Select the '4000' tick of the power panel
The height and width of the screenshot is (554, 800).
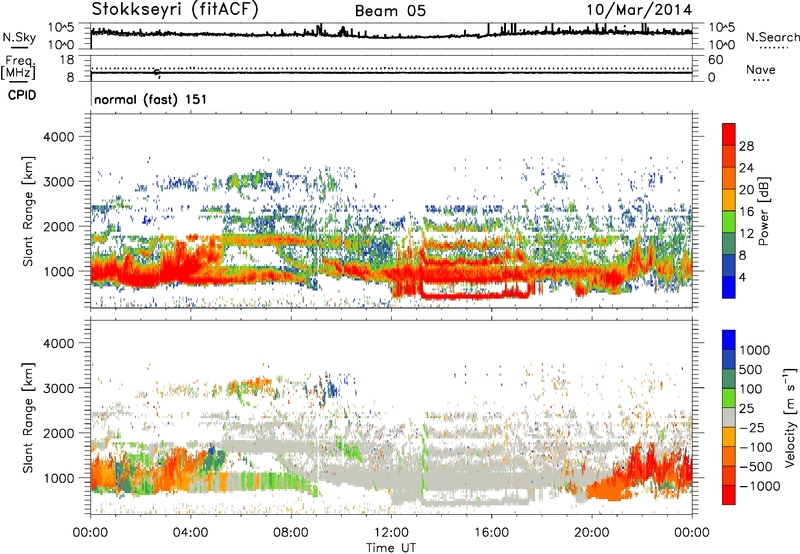58,137
